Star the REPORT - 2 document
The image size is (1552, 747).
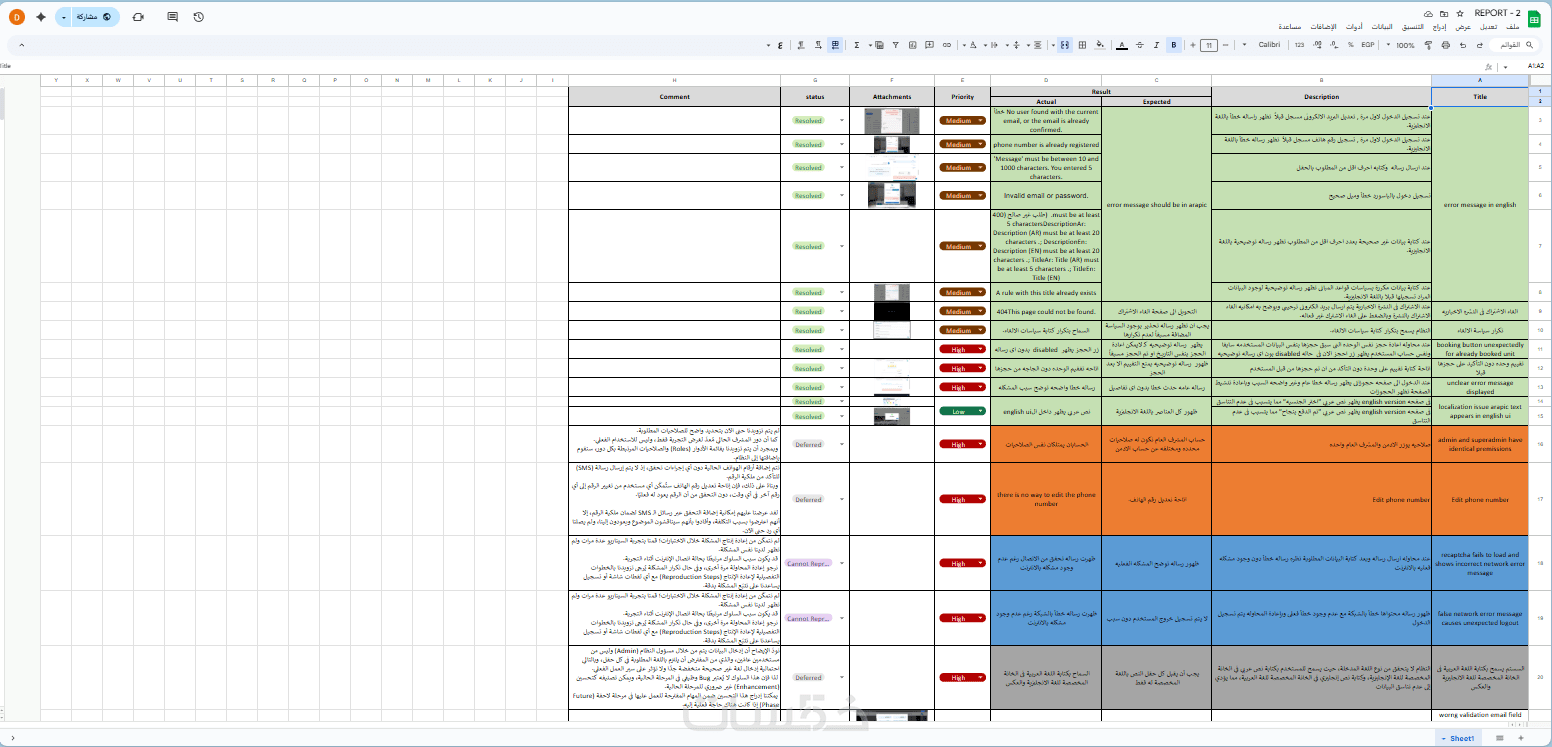[1459, 14]
